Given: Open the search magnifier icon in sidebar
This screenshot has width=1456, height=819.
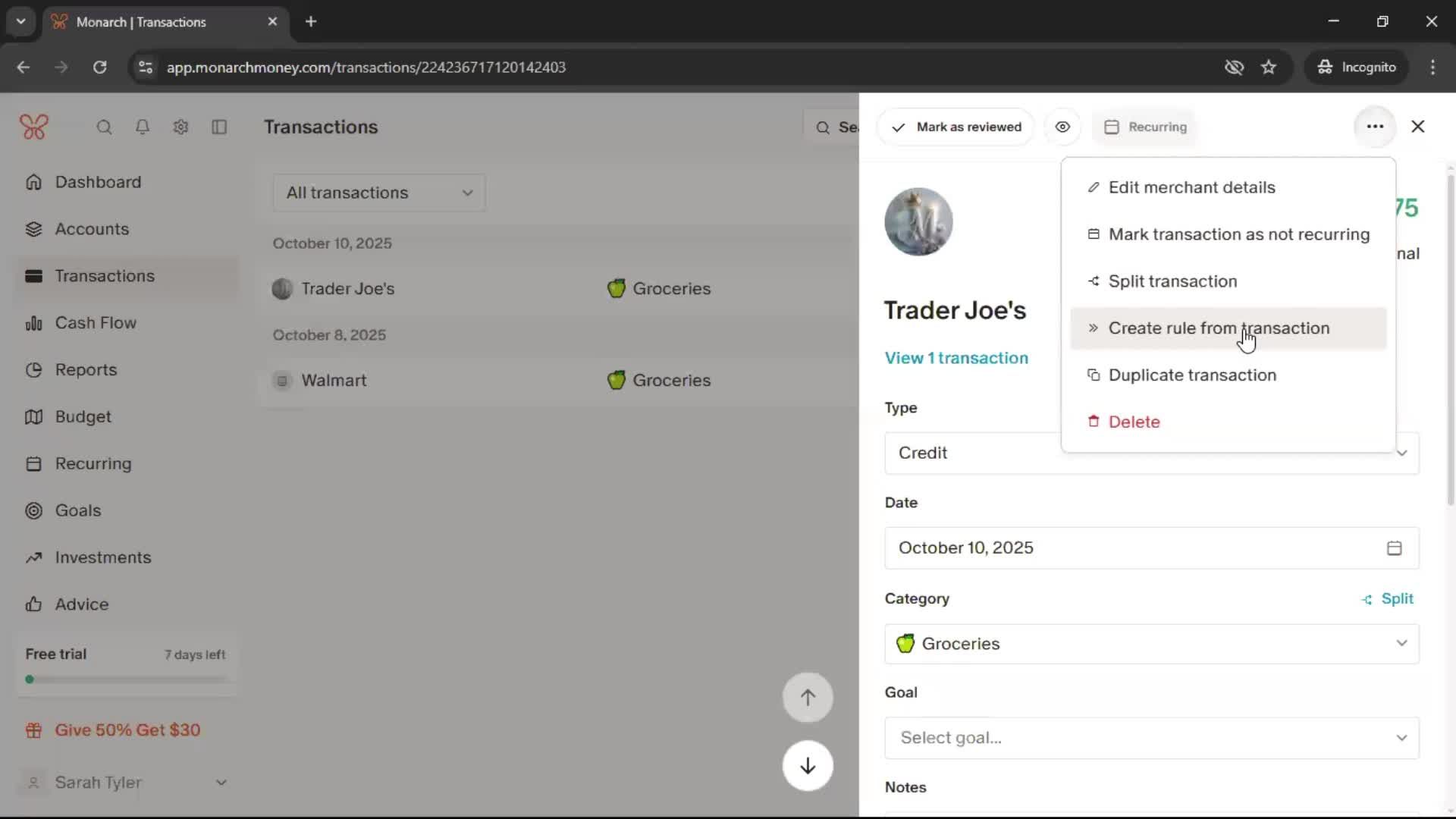Looking at the screenshot, I should [104, 127].
